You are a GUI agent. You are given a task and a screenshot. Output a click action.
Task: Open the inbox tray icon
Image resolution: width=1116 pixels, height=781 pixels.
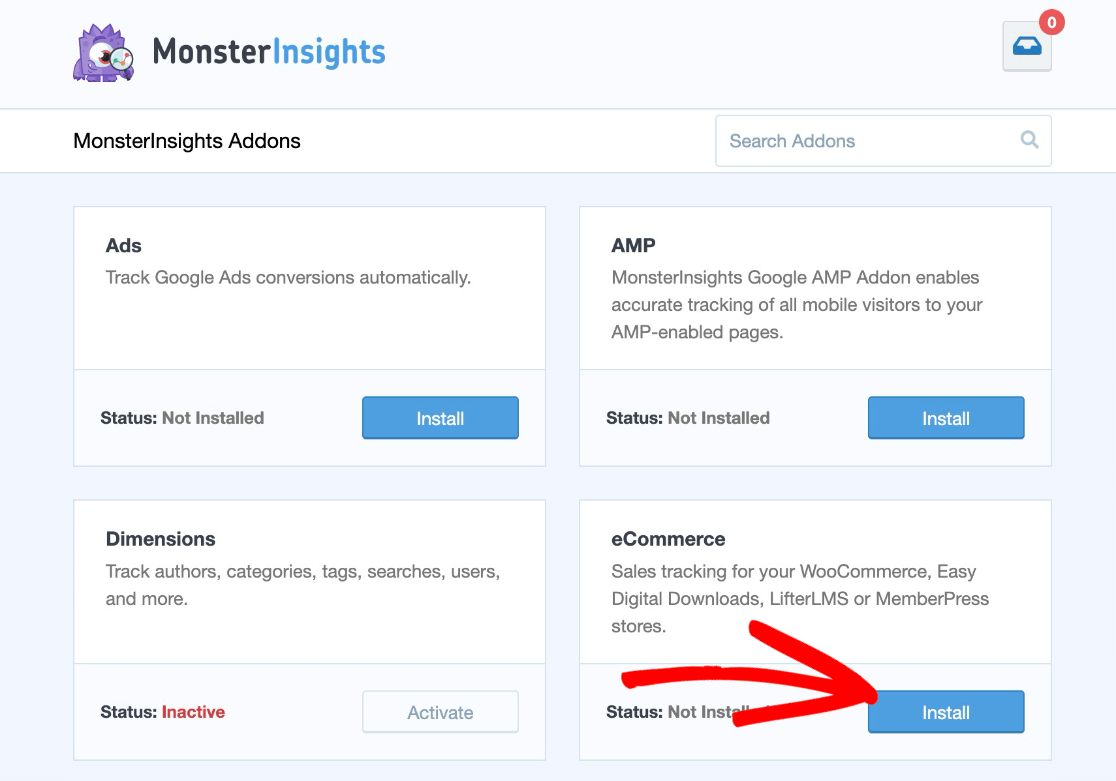coord(1026,46)
